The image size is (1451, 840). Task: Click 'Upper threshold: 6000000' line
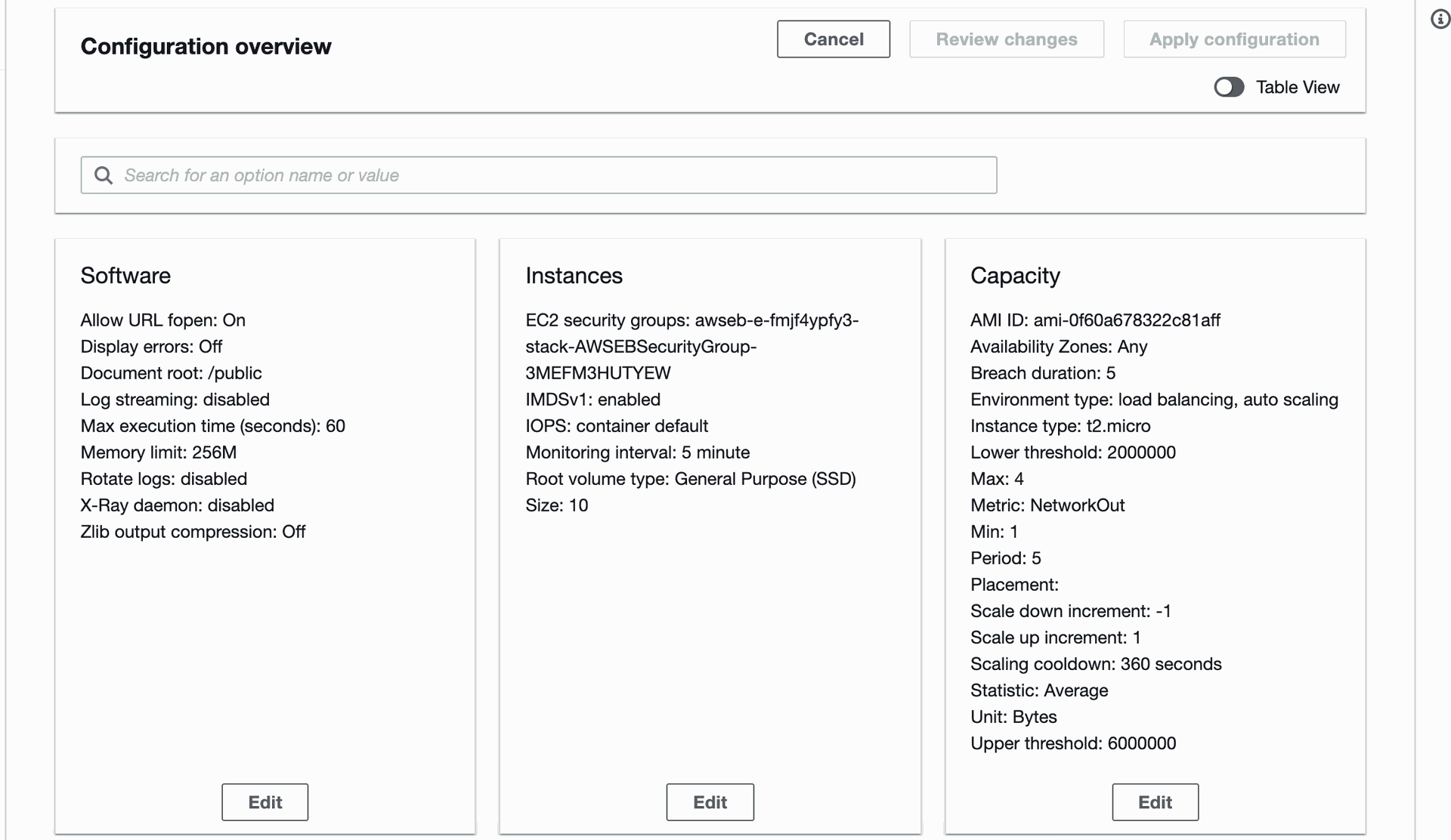pos(1073,743)
